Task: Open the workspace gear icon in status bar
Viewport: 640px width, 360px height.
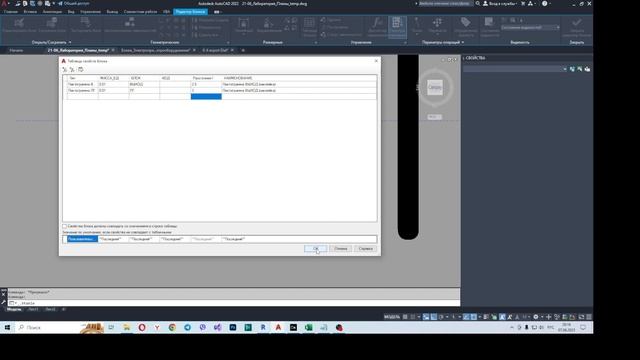Action: click(536, 317)
